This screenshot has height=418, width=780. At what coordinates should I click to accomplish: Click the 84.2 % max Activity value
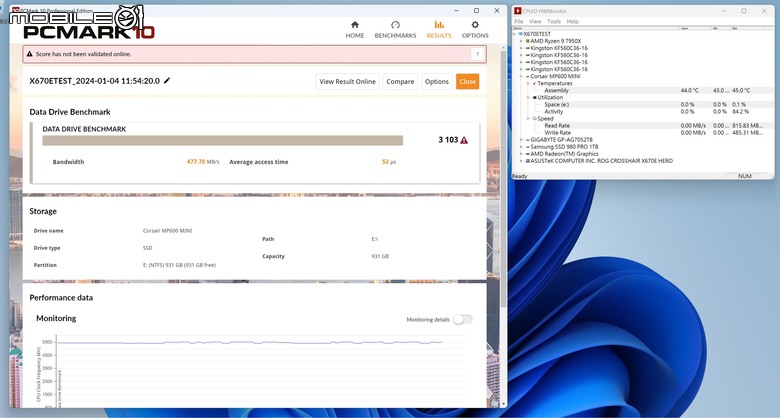point(740,111)
